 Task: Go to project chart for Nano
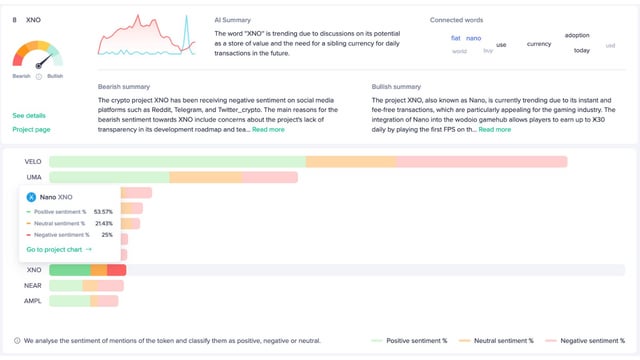pyautogui.click(x=54, y=249)
